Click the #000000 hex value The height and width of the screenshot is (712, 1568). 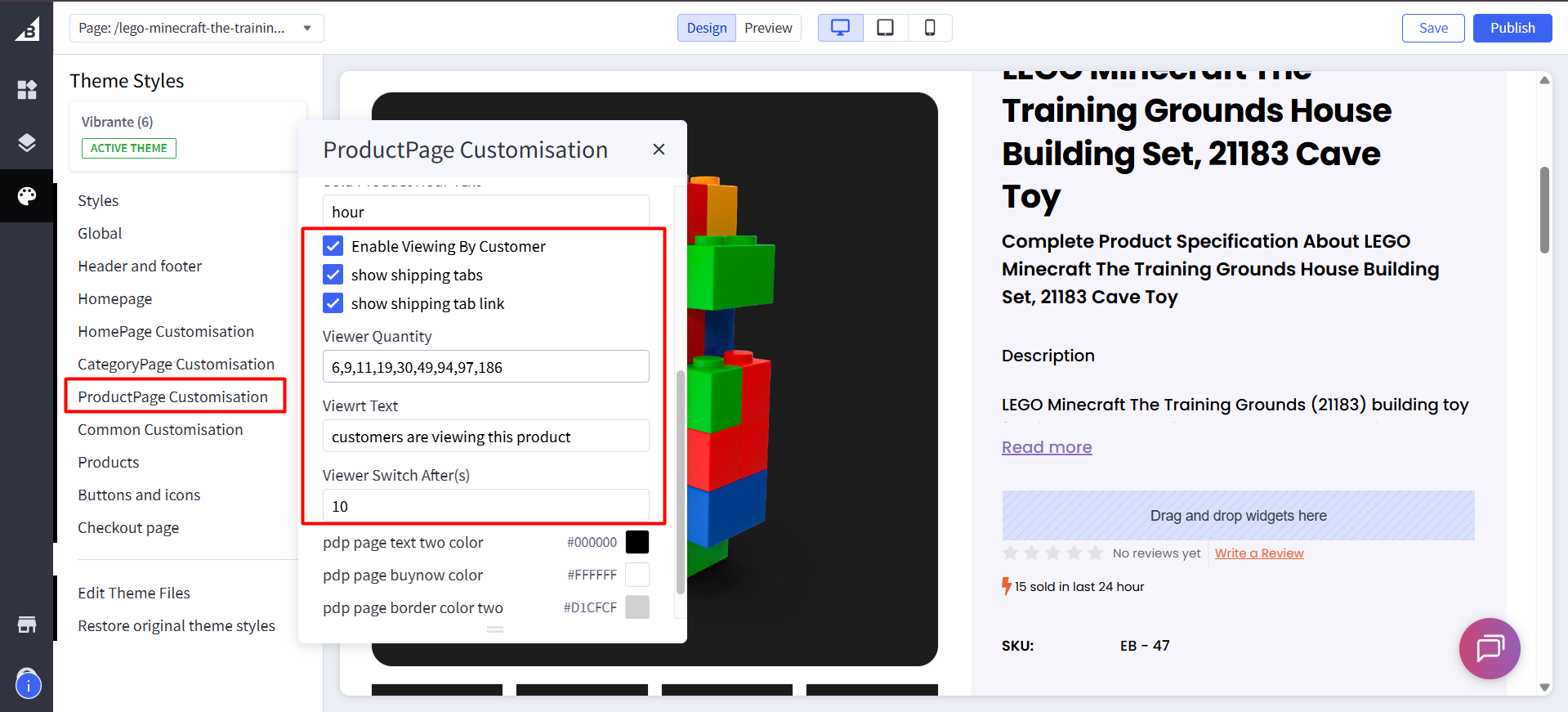(592, 542)
